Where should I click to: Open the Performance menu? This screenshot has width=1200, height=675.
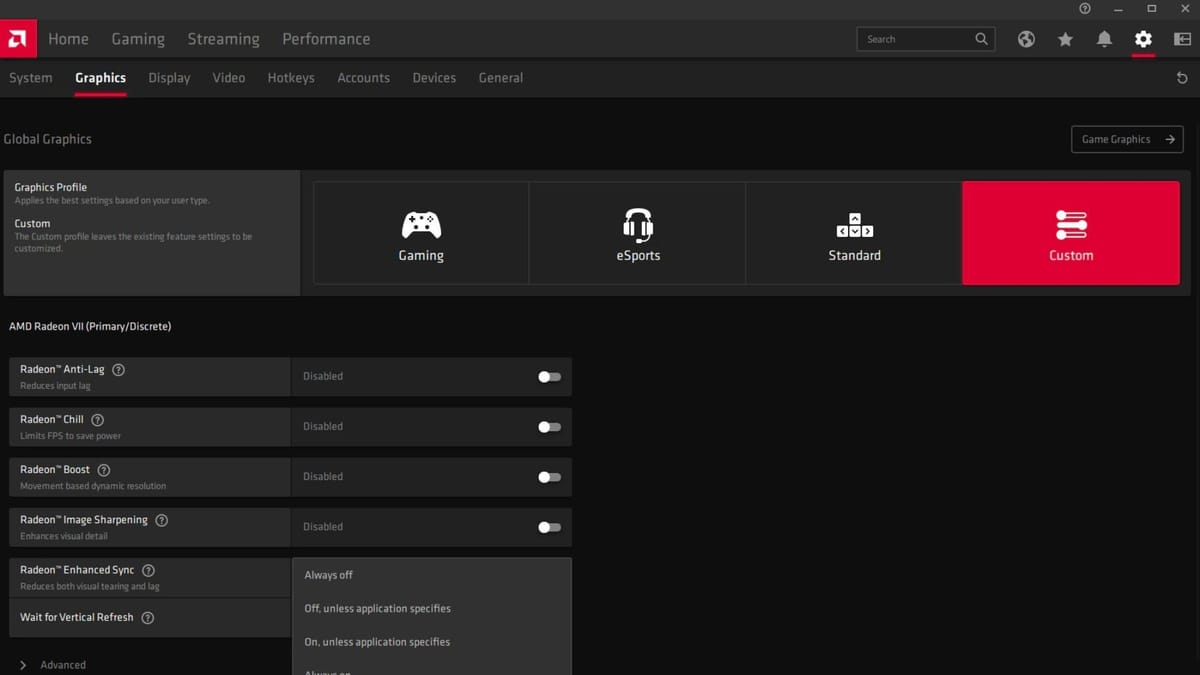click(326, 39)
